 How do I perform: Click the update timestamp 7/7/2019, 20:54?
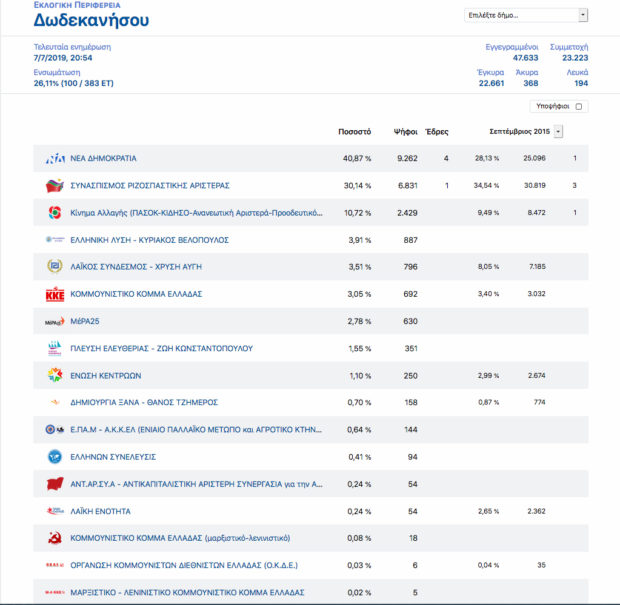click(63, 58)
